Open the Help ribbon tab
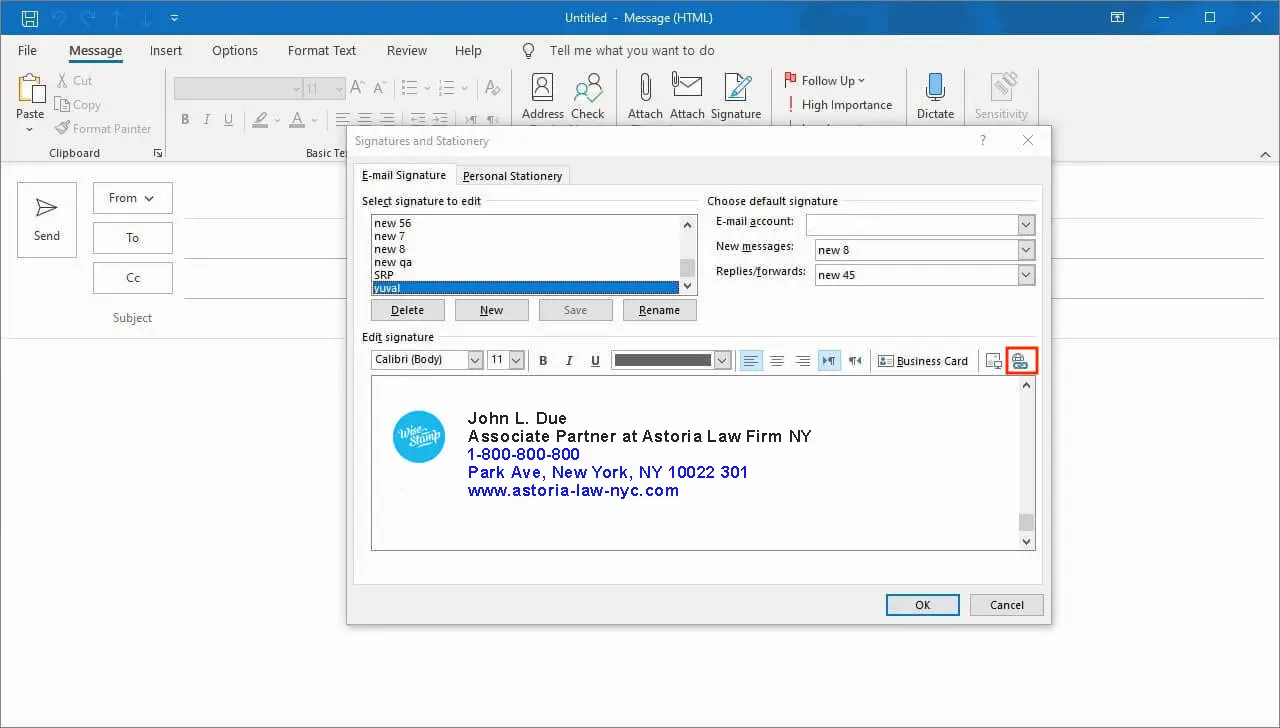Viewport: 1280px width, 728px height. click(468, 50)
